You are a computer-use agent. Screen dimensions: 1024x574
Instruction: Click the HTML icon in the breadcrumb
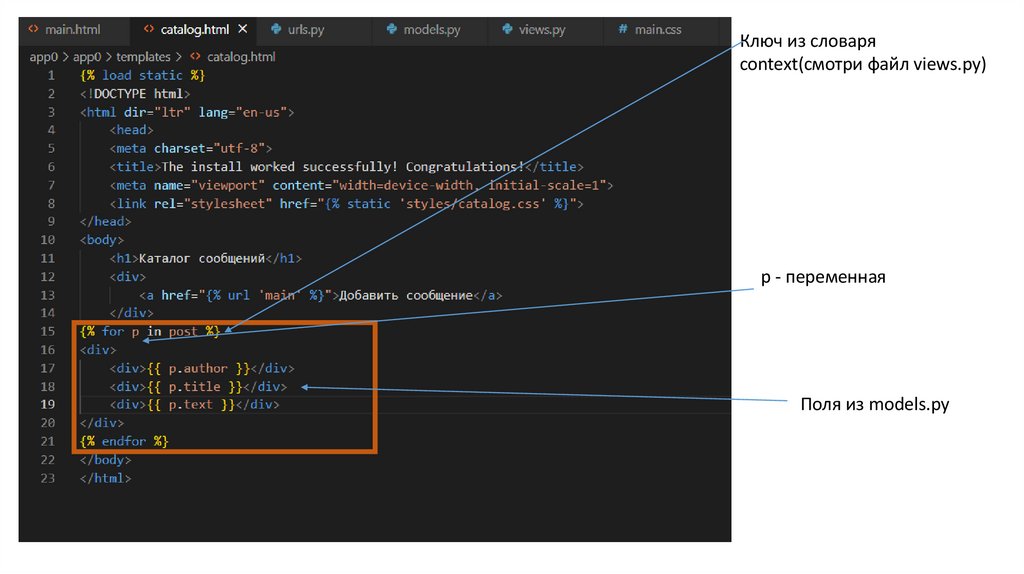coord(195,56)
